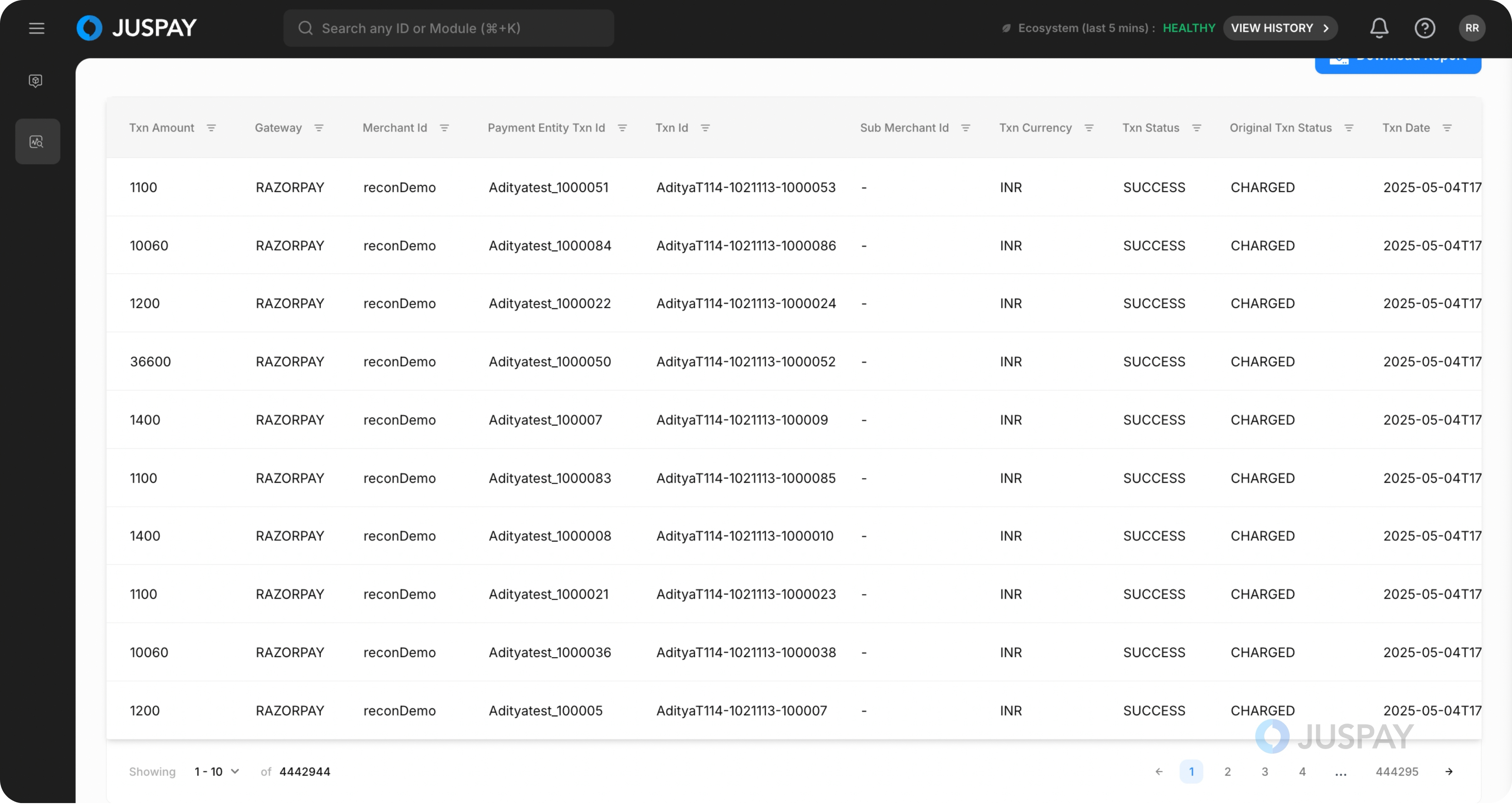Viewport: 1512px width, 809px height.
Task: Click the VIEW HISTORY button
Action: [x=1280, y=28]
